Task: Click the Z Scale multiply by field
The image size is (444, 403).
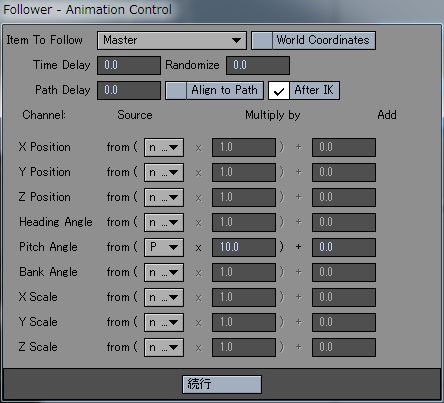Action: tap(244, 347)
